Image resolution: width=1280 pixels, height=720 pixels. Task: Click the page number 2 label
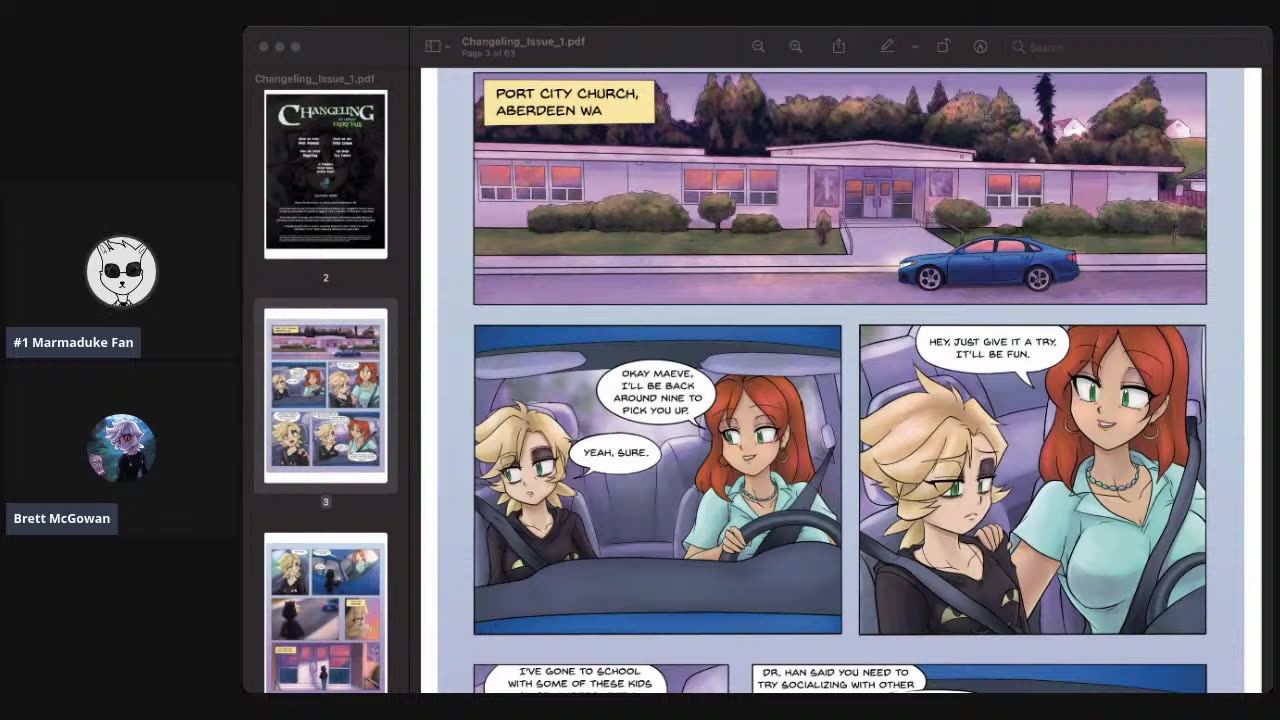pyautogui.click(x=325, y=278)
